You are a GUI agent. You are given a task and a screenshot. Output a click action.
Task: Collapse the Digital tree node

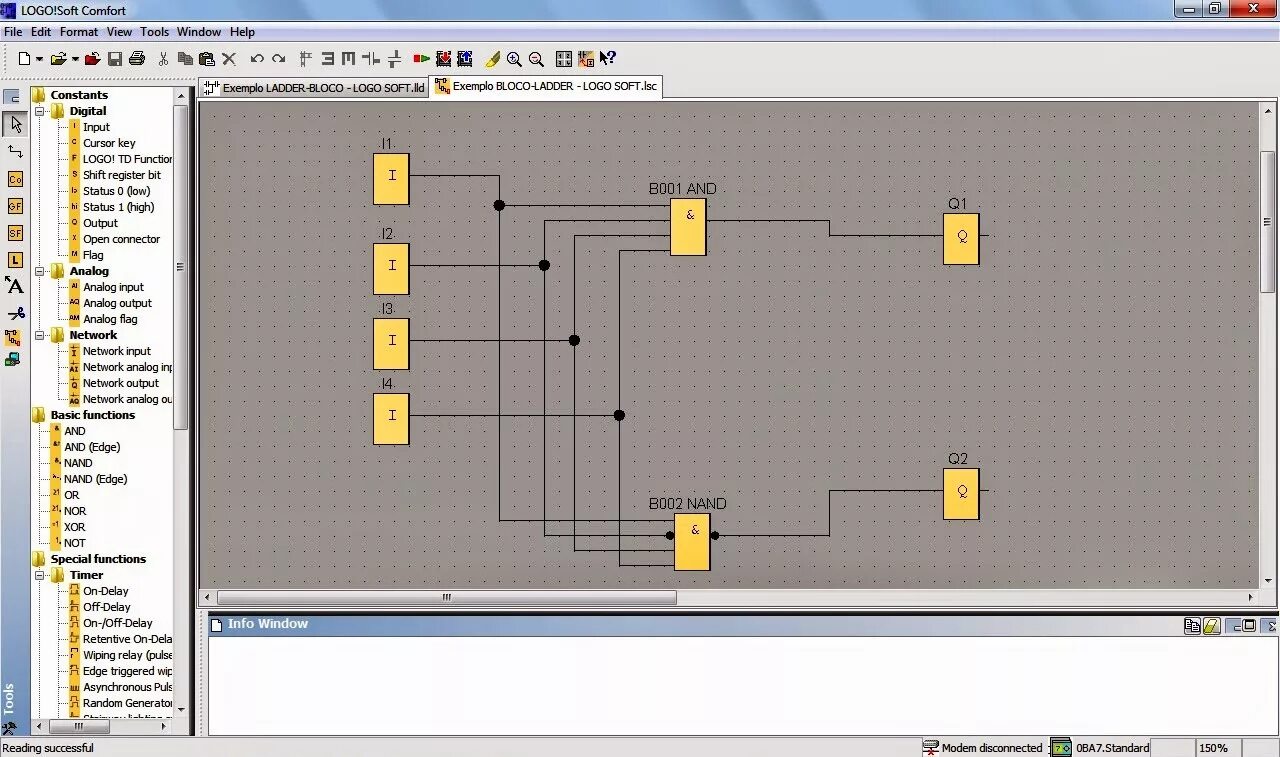[41, 111]
